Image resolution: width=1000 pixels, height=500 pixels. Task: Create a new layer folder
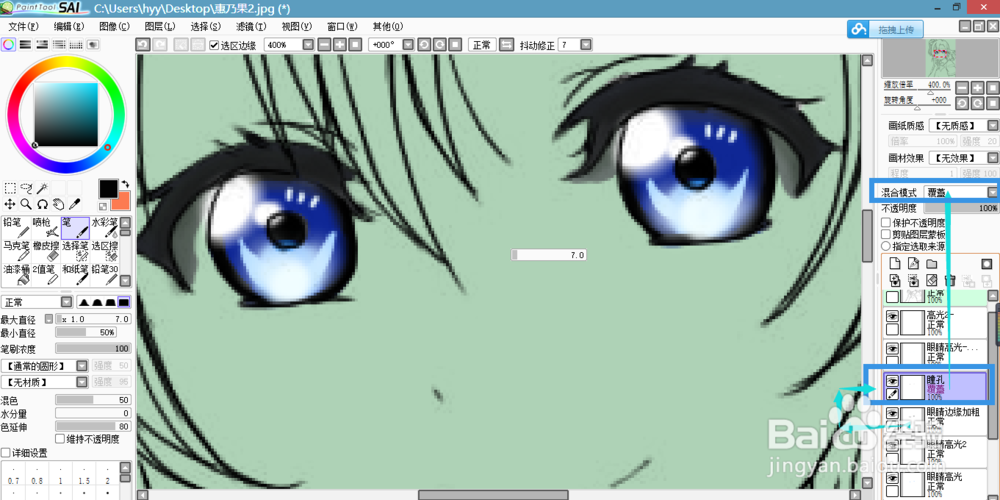coord(932,264)
